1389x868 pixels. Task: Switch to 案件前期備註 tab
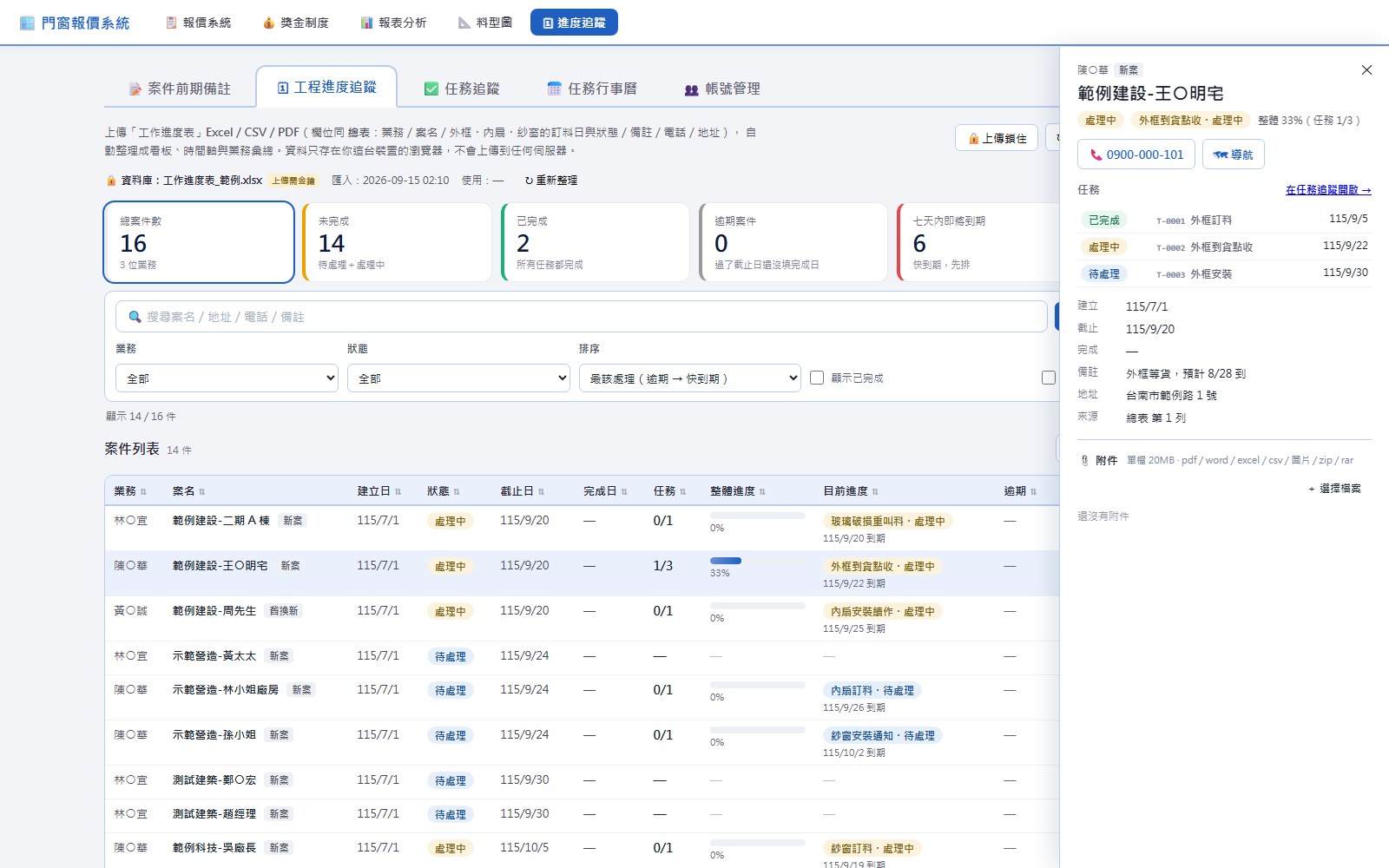click(180, 89)
